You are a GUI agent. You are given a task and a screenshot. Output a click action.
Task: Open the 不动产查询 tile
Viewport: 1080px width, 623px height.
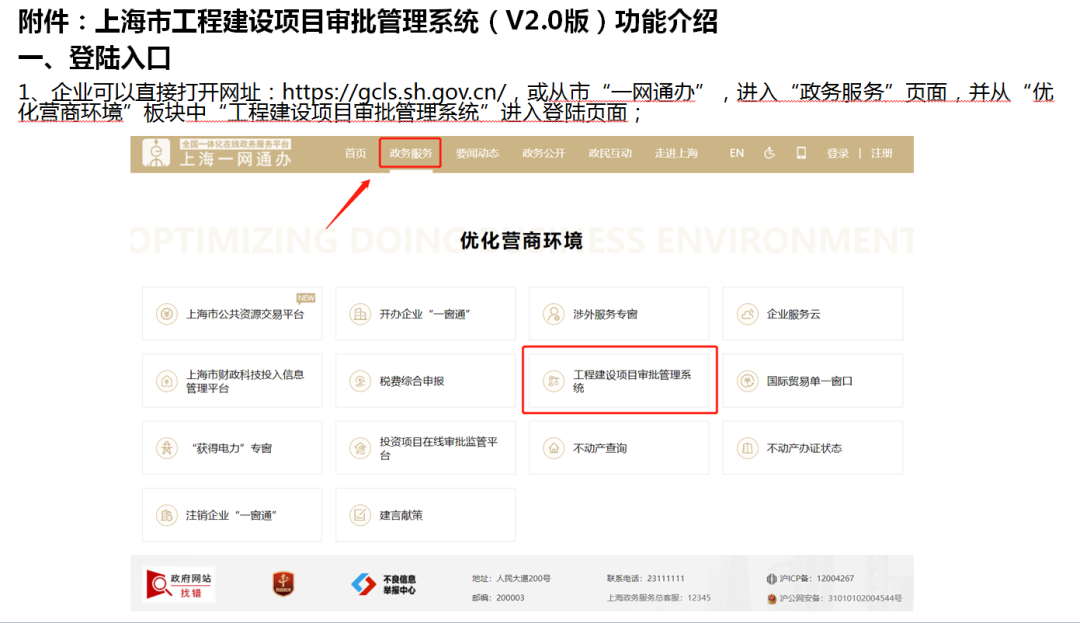(x=619, y=448)
